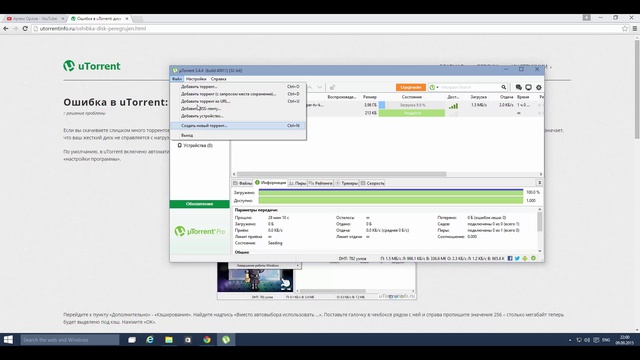The width and height of the screenshot is (640, 360).
Task: Open the Store icon on the taskbar
Action: point(188,340)
